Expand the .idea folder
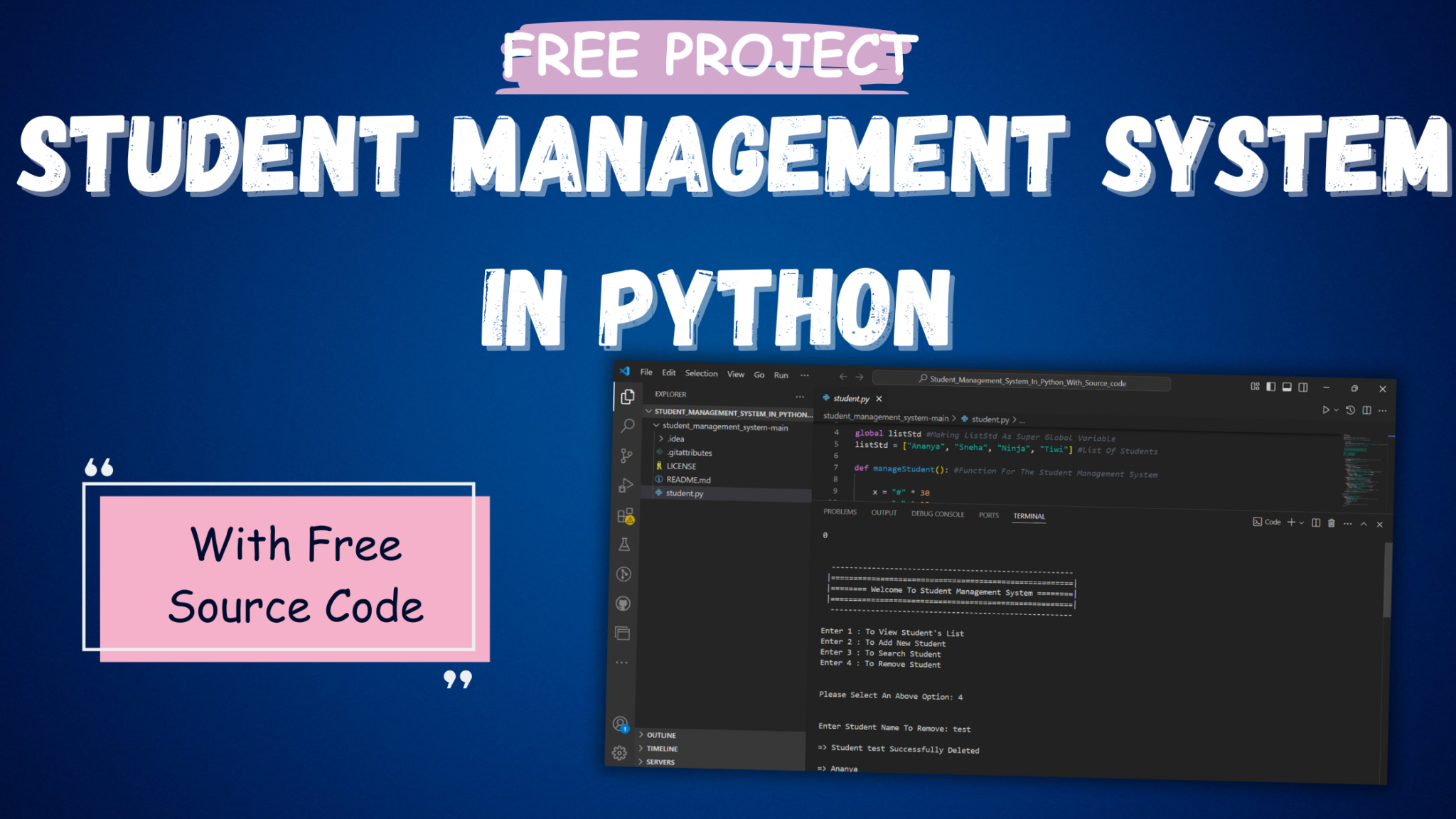The width and height of the screenshot is (1456, 819). coord(675,439)
